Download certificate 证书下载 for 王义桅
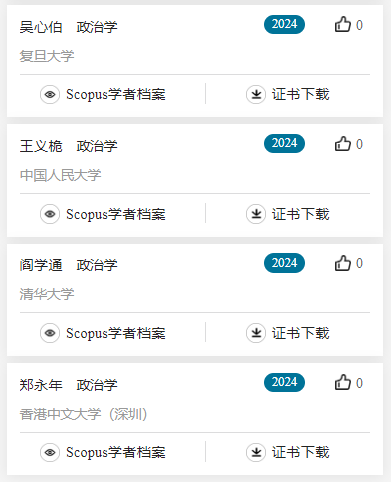Screen dimensions: 391x482 301,214
